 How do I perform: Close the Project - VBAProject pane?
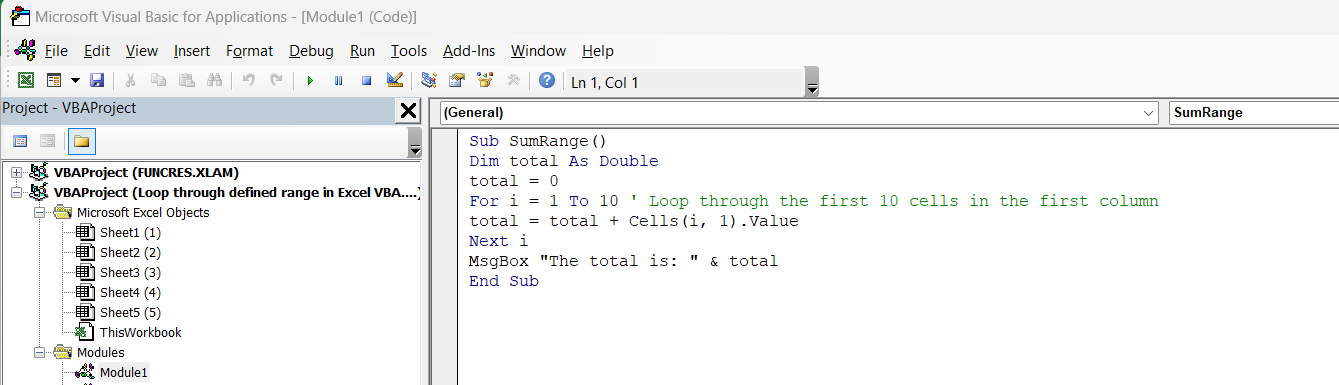click(x=408, y=110)
